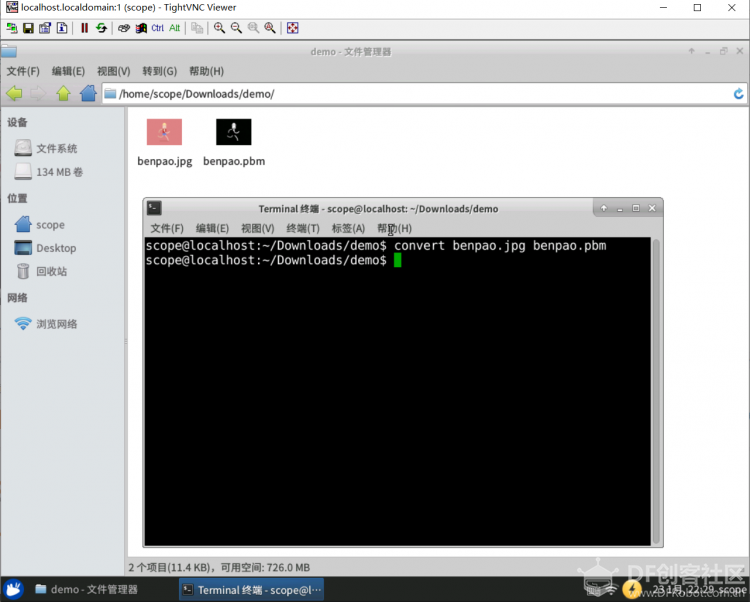Select 134 MB 卷 volume in sidebar
Image resolution: width=750 pixels, height=602 pixels.
coord(49,172)
